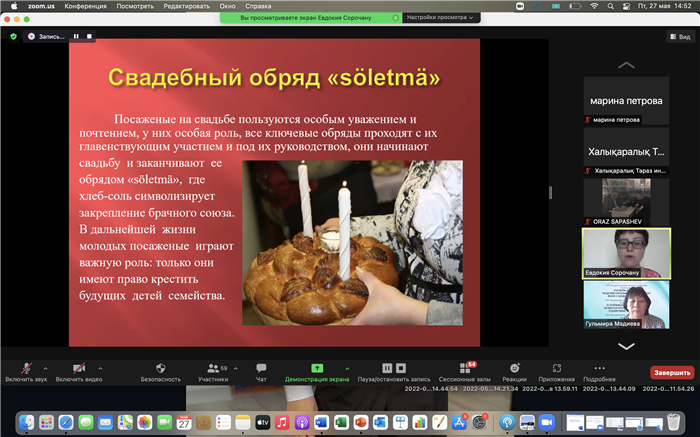This screenshot has height=437, width=700.
Task: Click the red Завершить button
Action: coord(671,372)
